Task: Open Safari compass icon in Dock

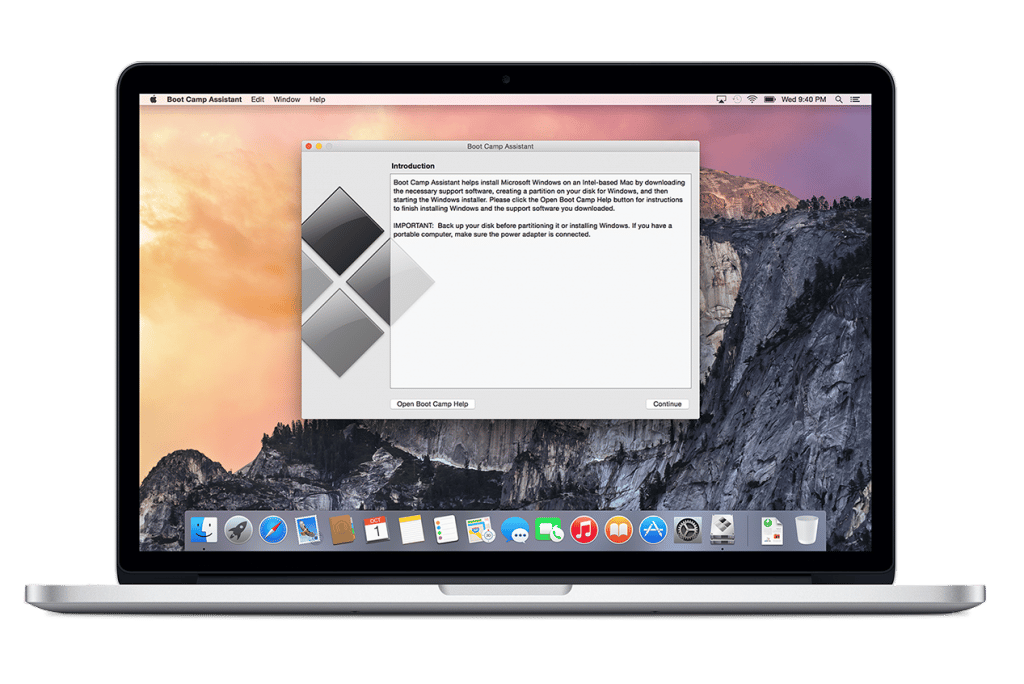Action: coord(273,530)
